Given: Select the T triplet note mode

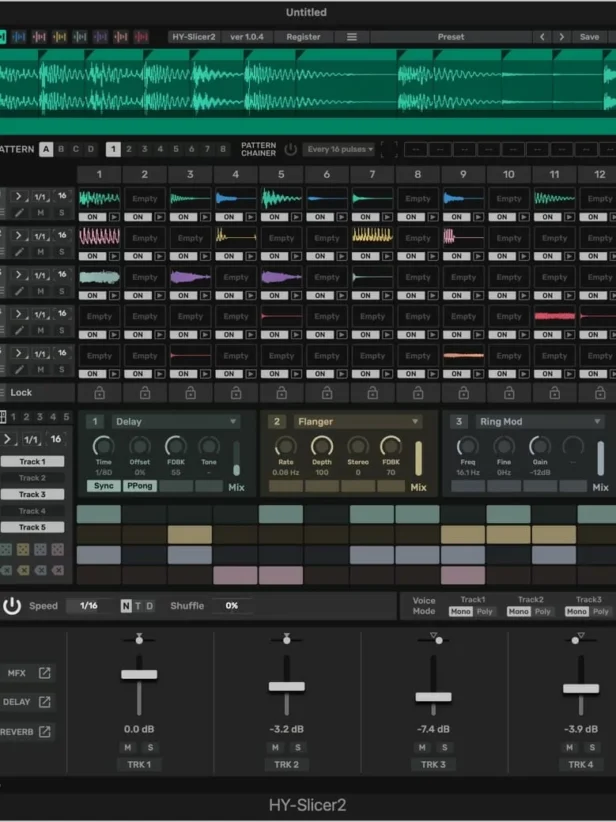Looking at the screenshot, I should 138,607.
